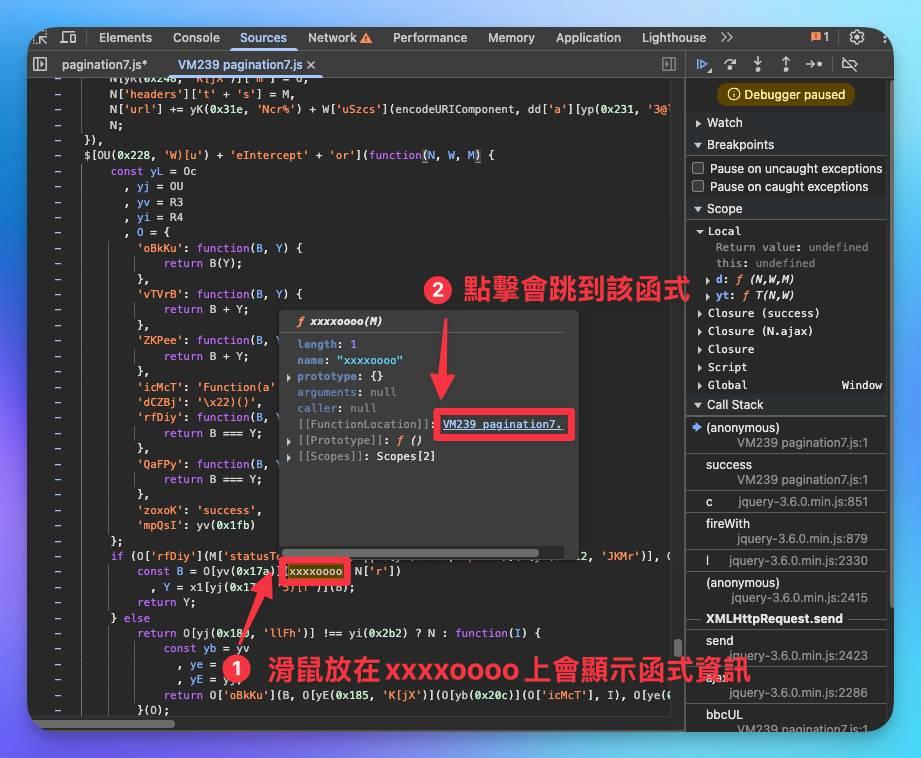
Task: Click the 'const yL = Oc' code line
Action: (153, 171)
